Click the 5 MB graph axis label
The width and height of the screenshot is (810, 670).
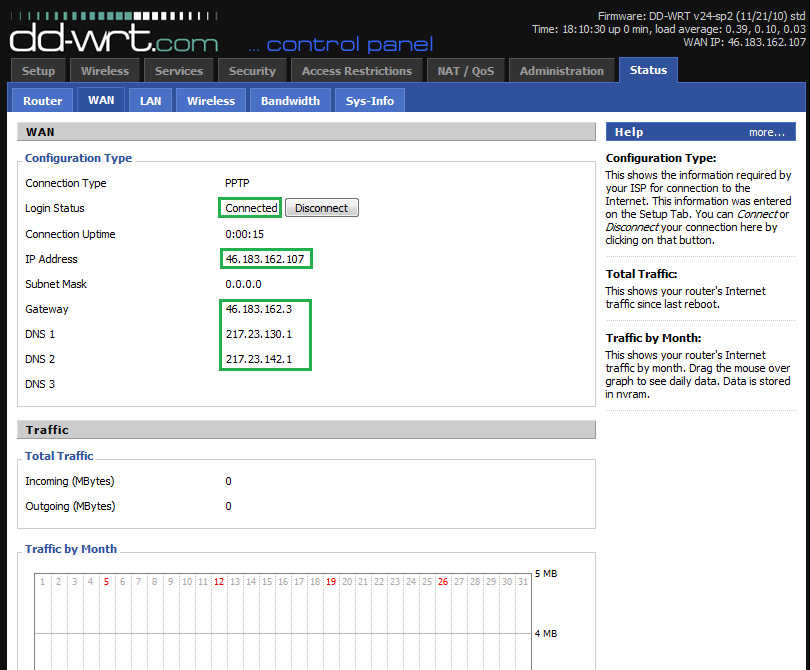click(546, 573)
